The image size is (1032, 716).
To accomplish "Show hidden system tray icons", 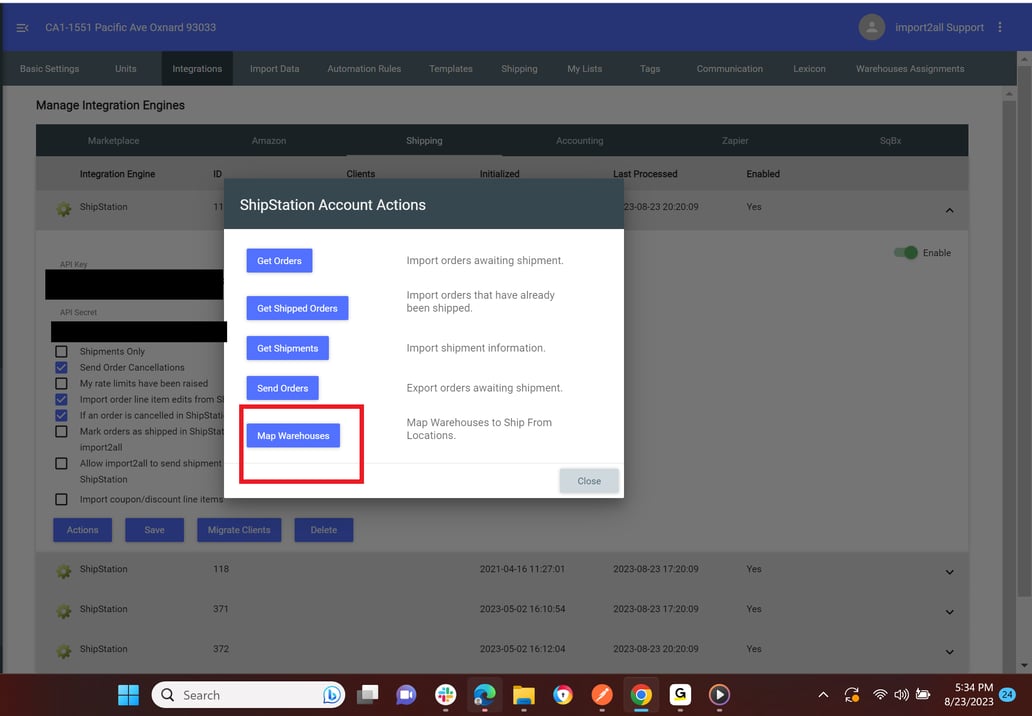I will (x=823, y=695).
